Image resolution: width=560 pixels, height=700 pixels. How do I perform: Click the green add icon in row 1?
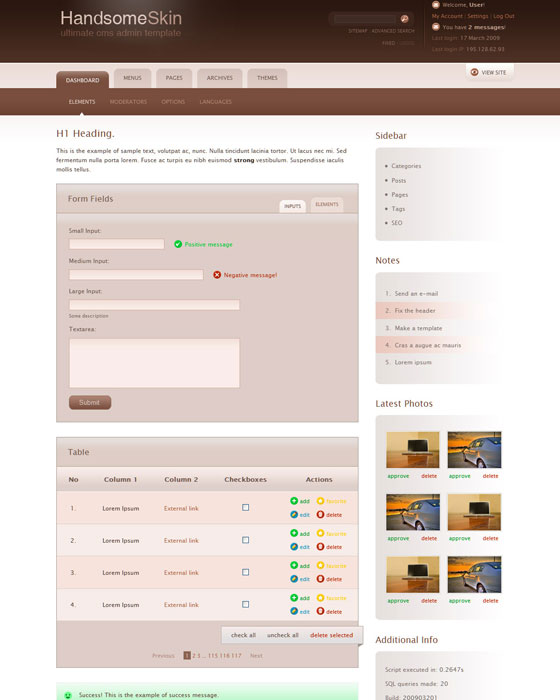(x=294, y=501)
